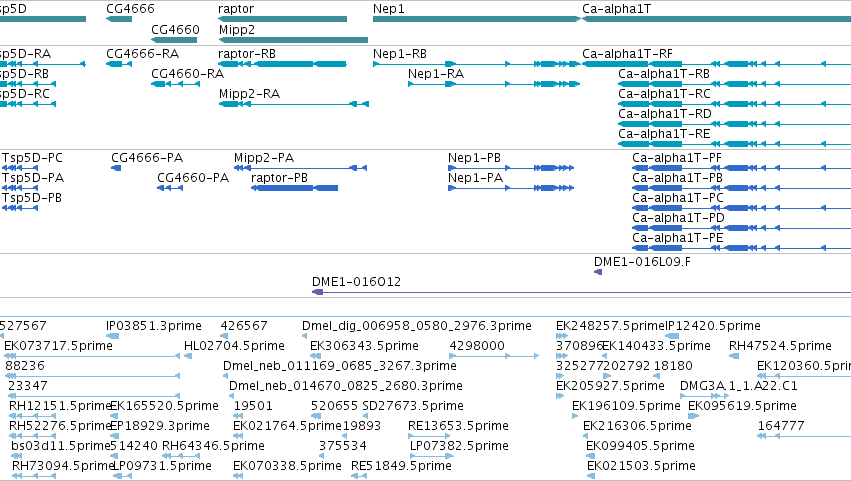Select EST EK099405.5prime

point(640,447)
